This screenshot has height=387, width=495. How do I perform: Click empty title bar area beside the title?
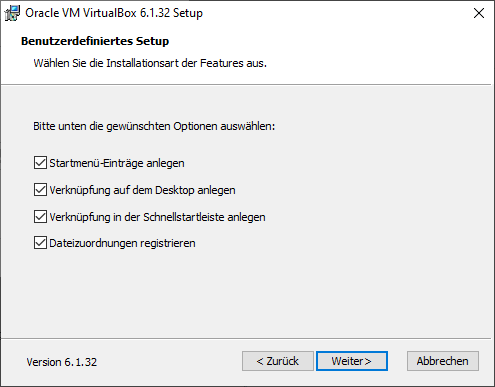[x=333, y=13]
